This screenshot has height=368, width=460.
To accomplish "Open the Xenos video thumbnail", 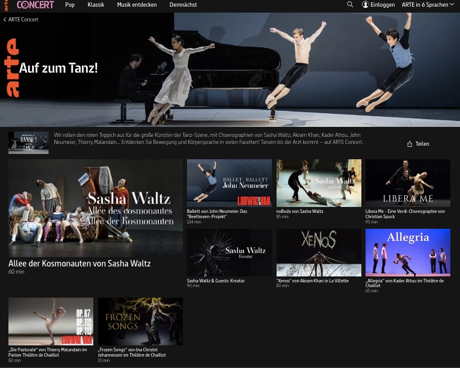I will point(319,253).
